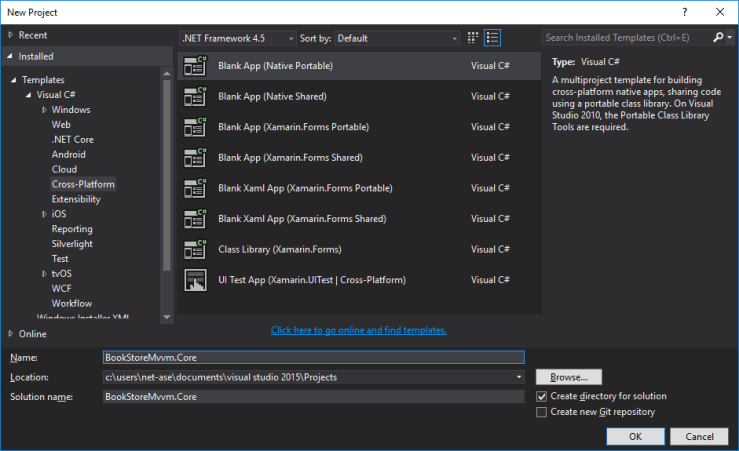
Task: Select Android in the templates tree
Action: [68, 154]
